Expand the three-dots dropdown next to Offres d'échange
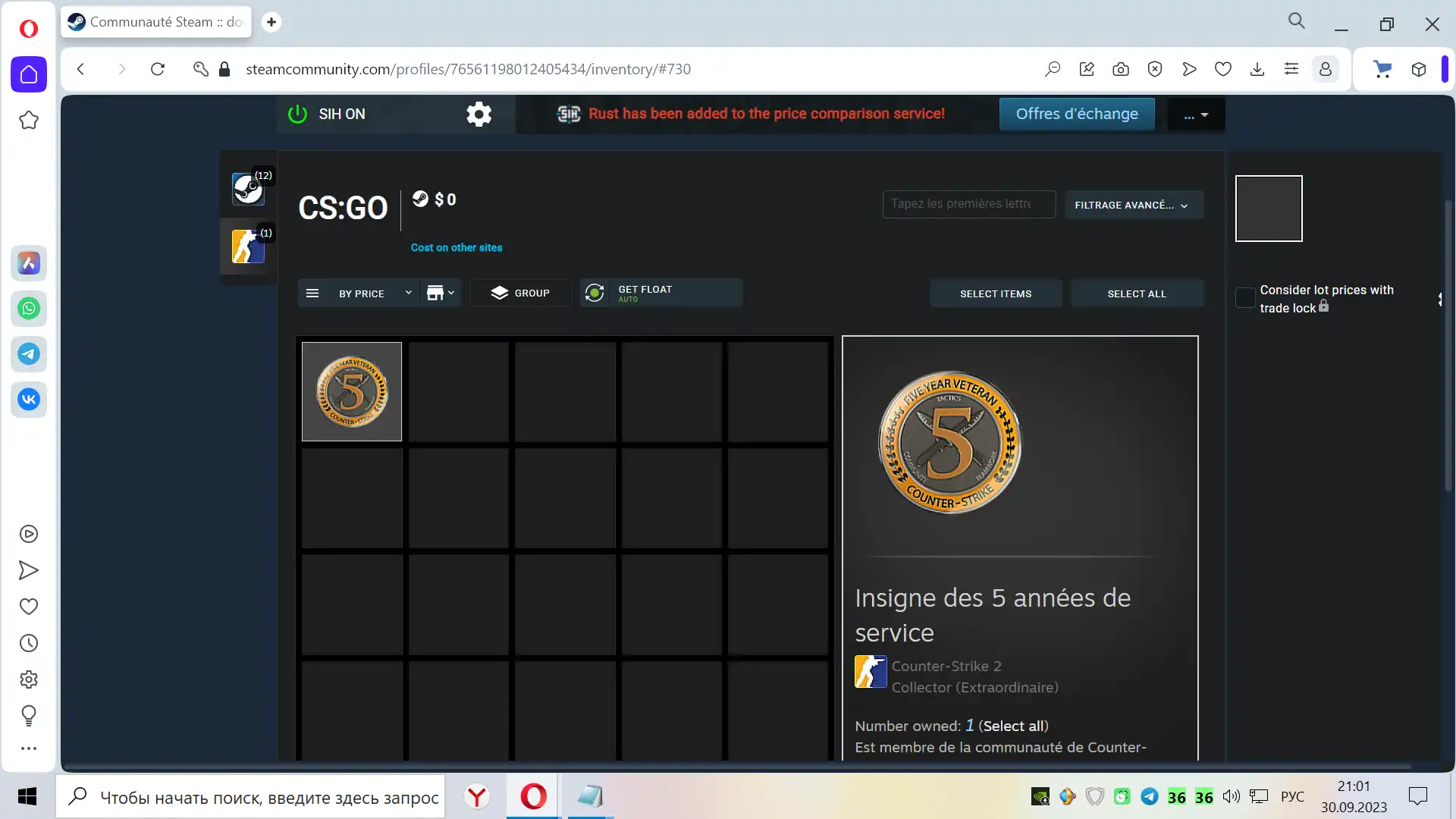The width and height of the screenshot is (1456, 819). click(1196, 115)
